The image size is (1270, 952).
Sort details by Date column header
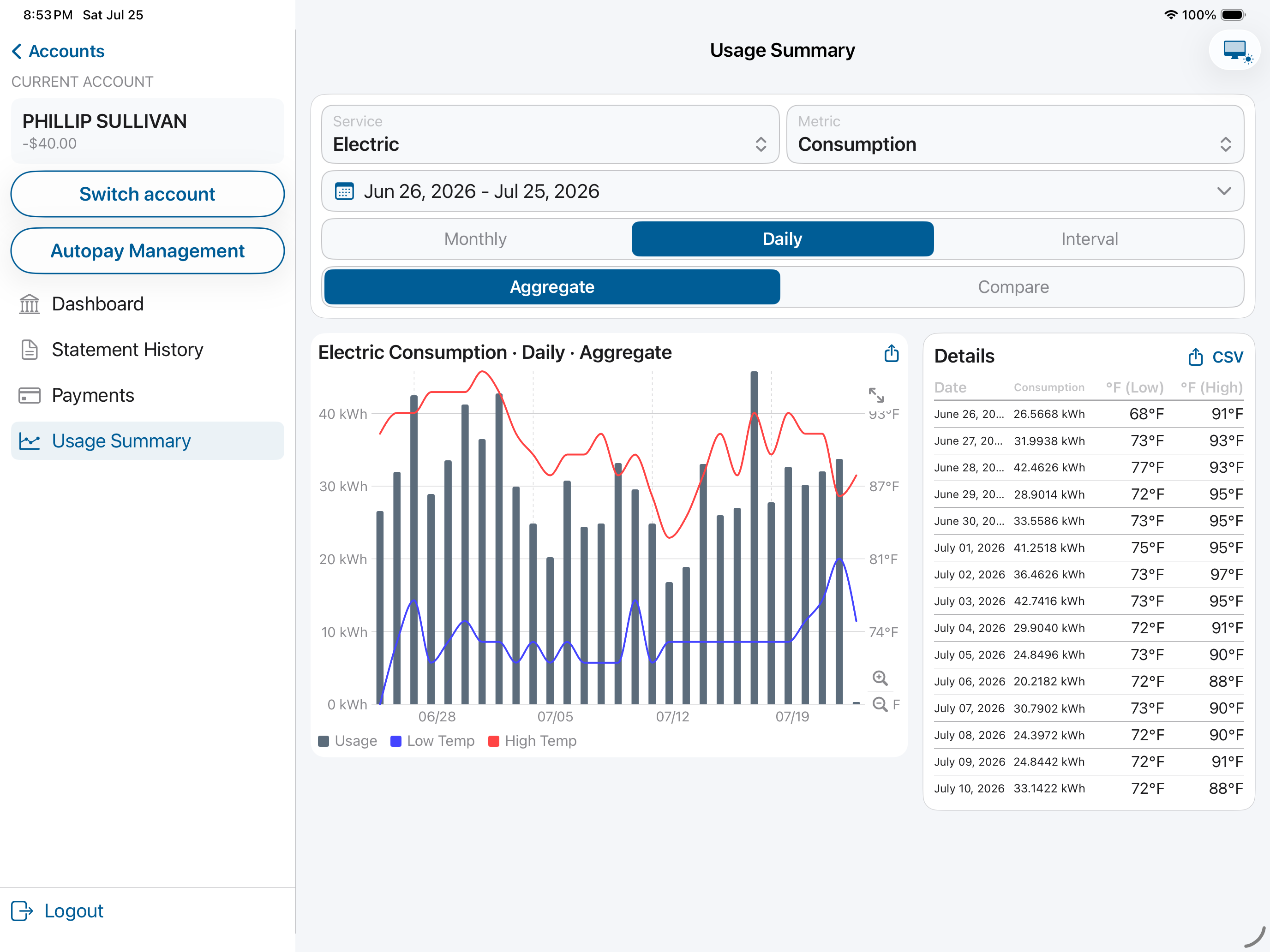point(950,387)
